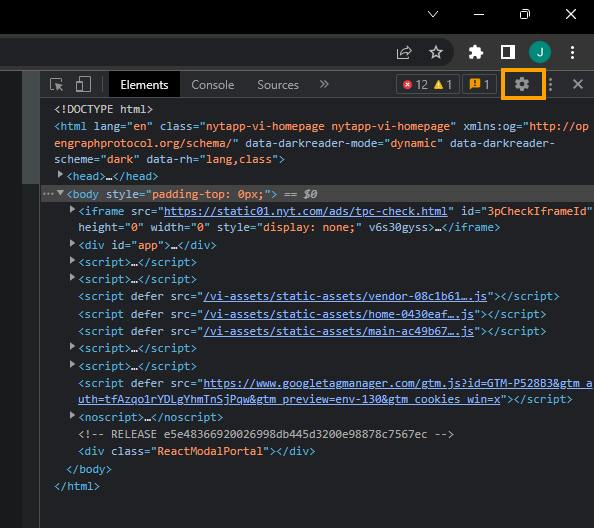Expand the second script node after div app
The image size is (594, 528).
click(72, 278)
